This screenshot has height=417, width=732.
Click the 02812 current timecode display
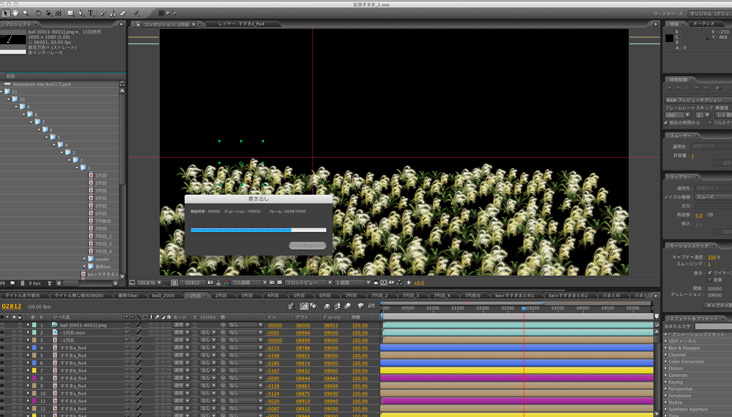coord(12,307)
